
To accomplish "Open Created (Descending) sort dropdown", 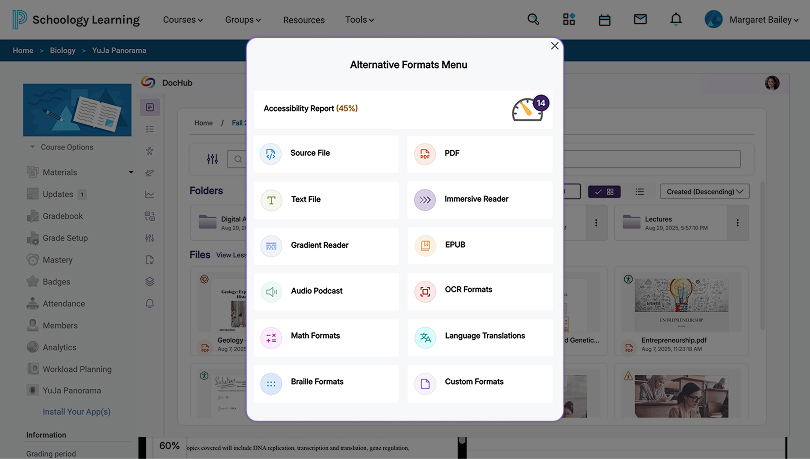I will click(x=705, y=192).
